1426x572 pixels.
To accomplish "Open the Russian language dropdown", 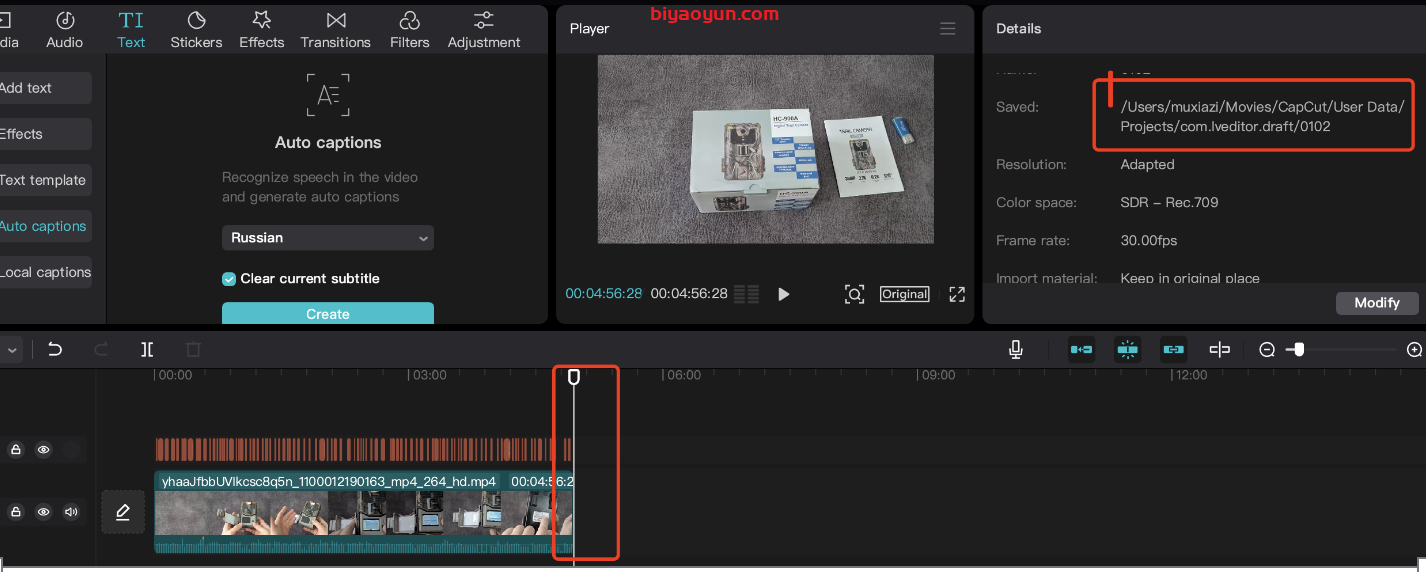I will tap(328, 238).
